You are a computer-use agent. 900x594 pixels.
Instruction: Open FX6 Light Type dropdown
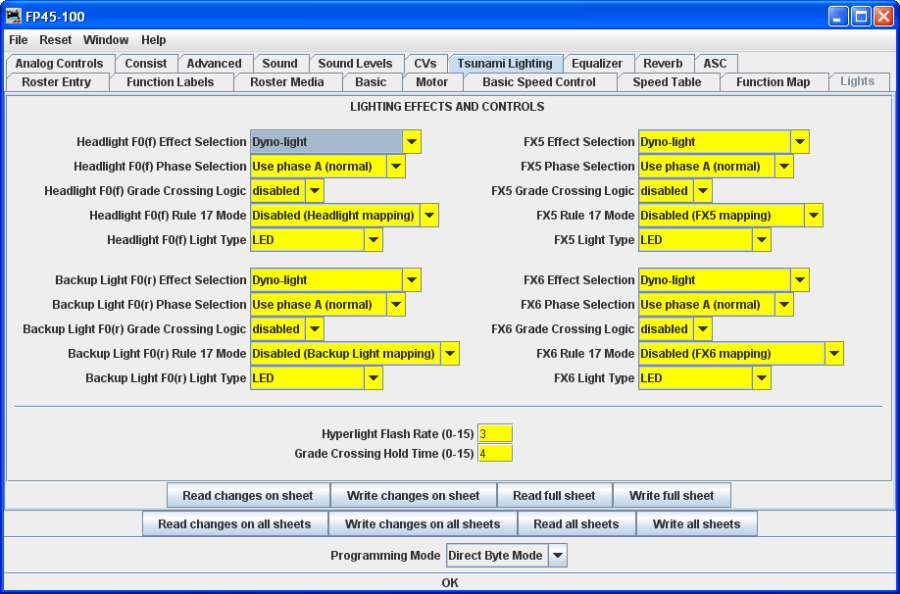coord(762,378)
